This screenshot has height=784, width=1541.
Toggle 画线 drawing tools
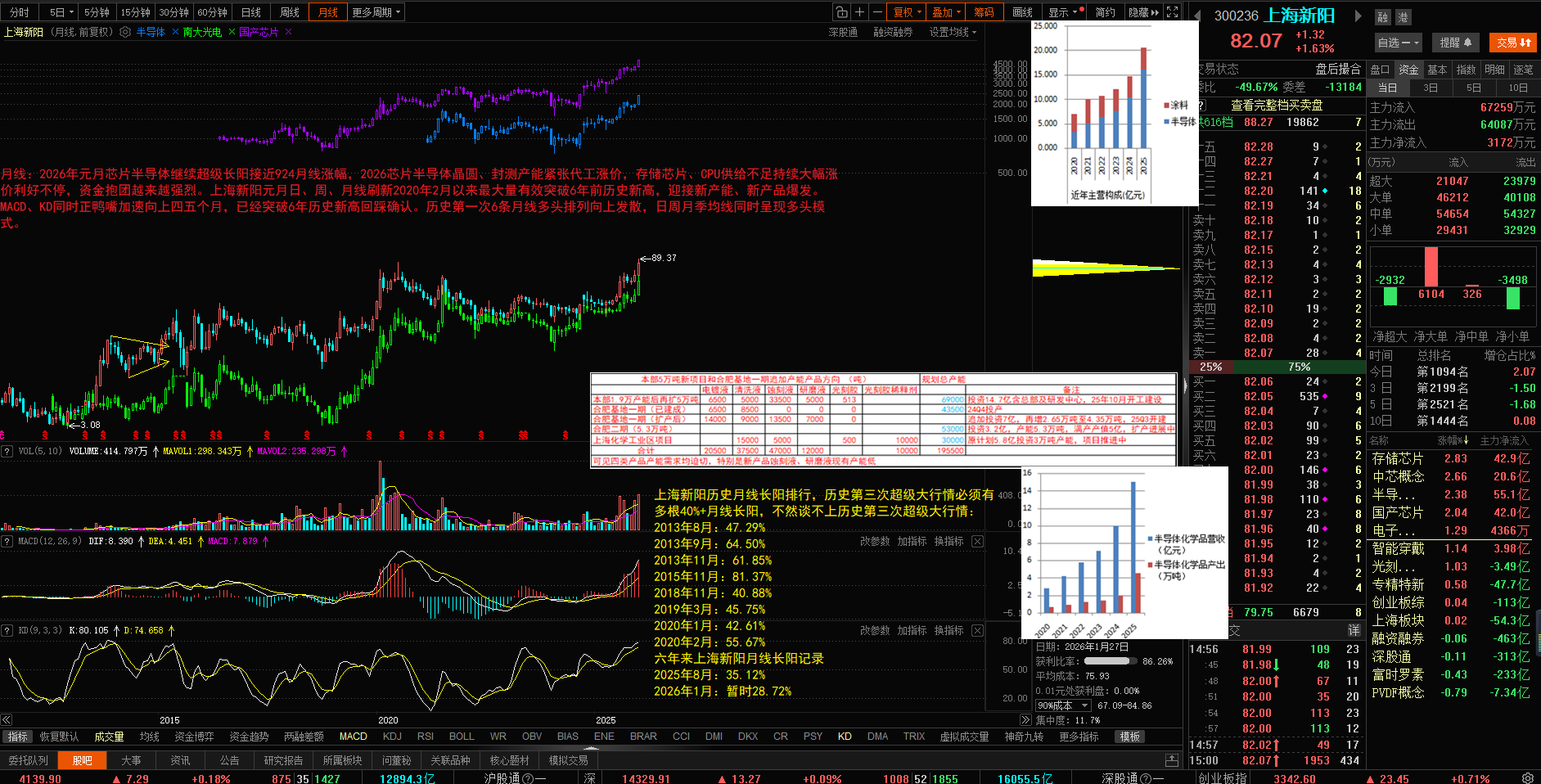tap(1023, 12)
